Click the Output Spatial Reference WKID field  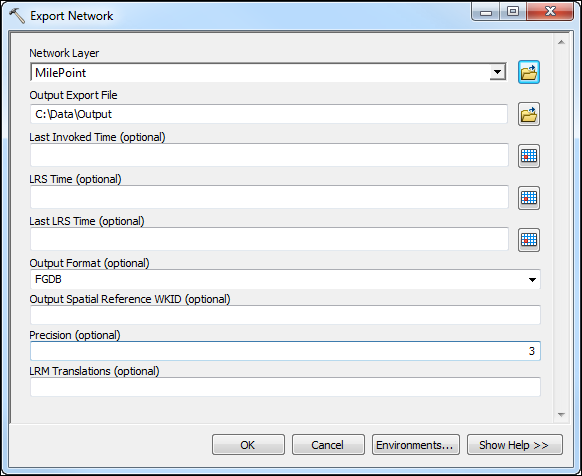[x=285, y=315]
